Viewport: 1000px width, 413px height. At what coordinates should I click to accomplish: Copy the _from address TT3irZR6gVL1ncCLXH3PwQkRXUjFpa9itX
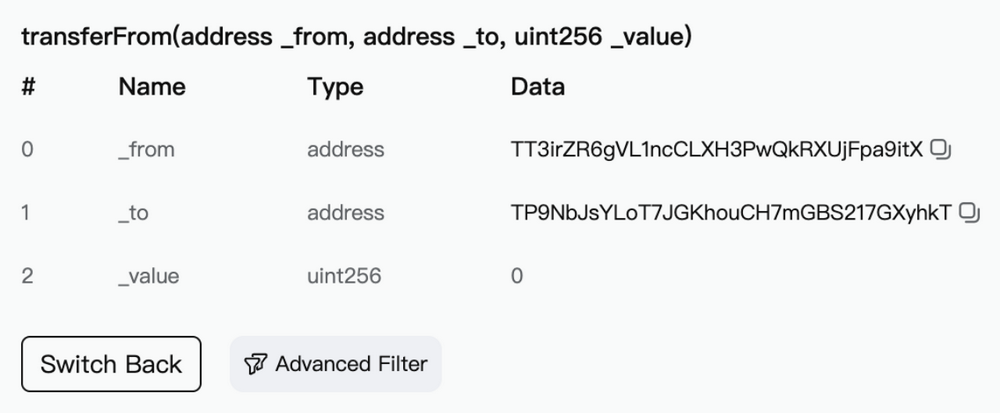click(939, 150)
